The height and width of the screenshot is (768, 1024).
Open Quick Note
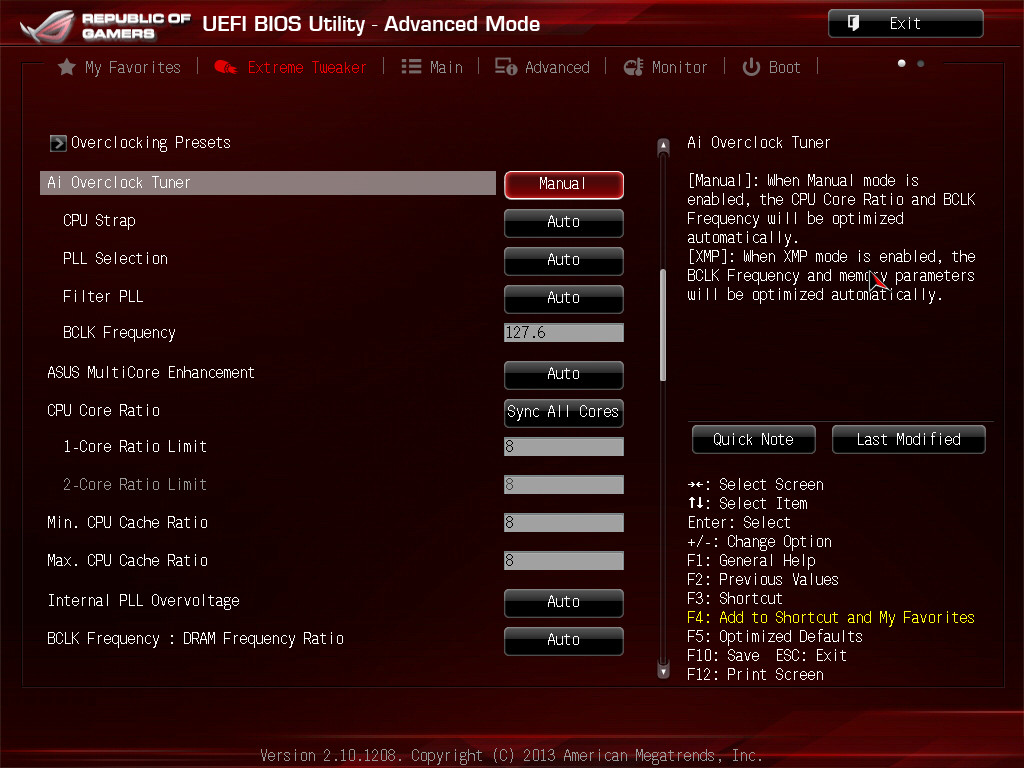coord(753,439)
